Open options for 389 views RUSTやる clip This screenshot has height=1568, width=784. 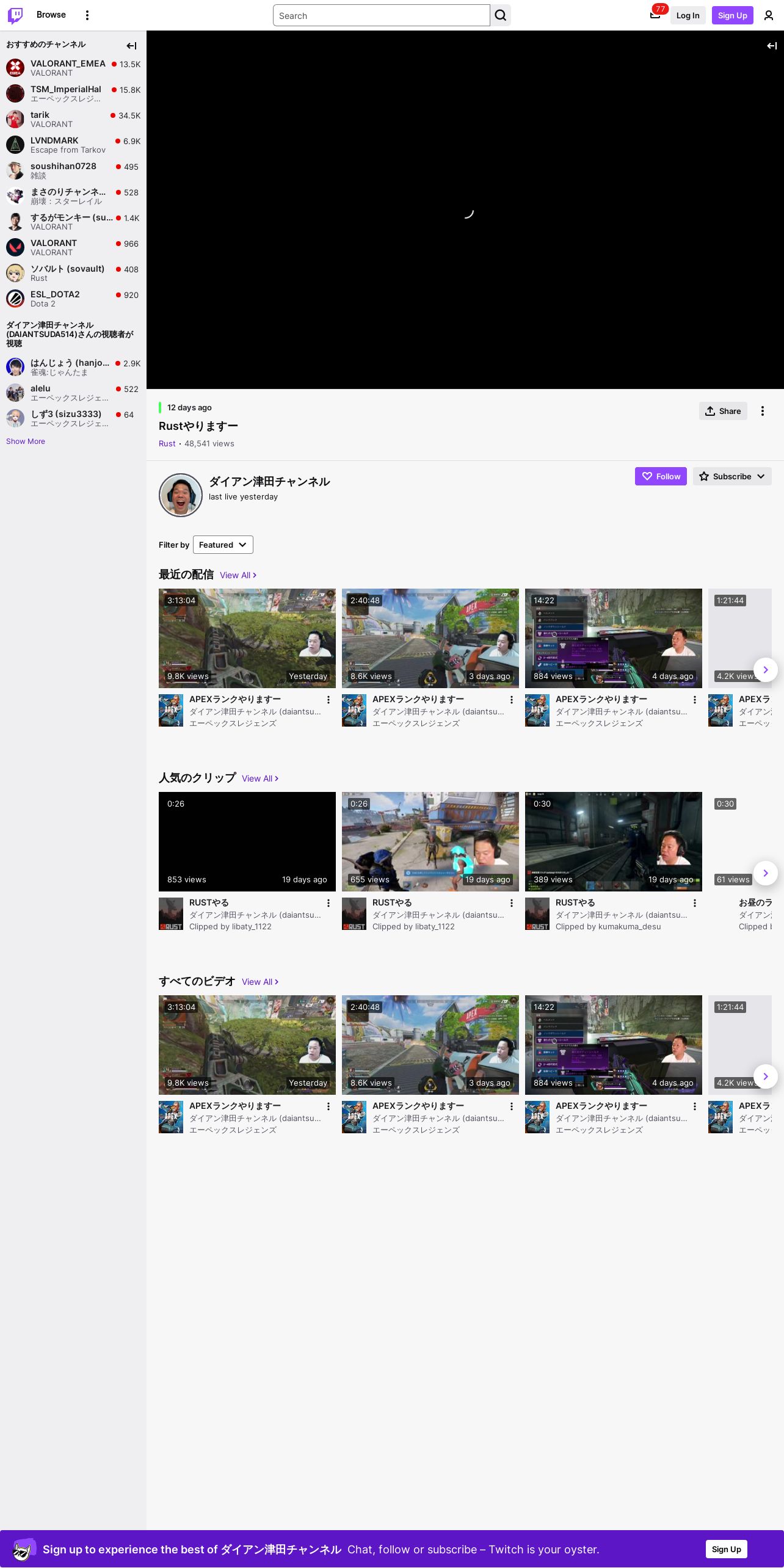(x=695, y=903)
